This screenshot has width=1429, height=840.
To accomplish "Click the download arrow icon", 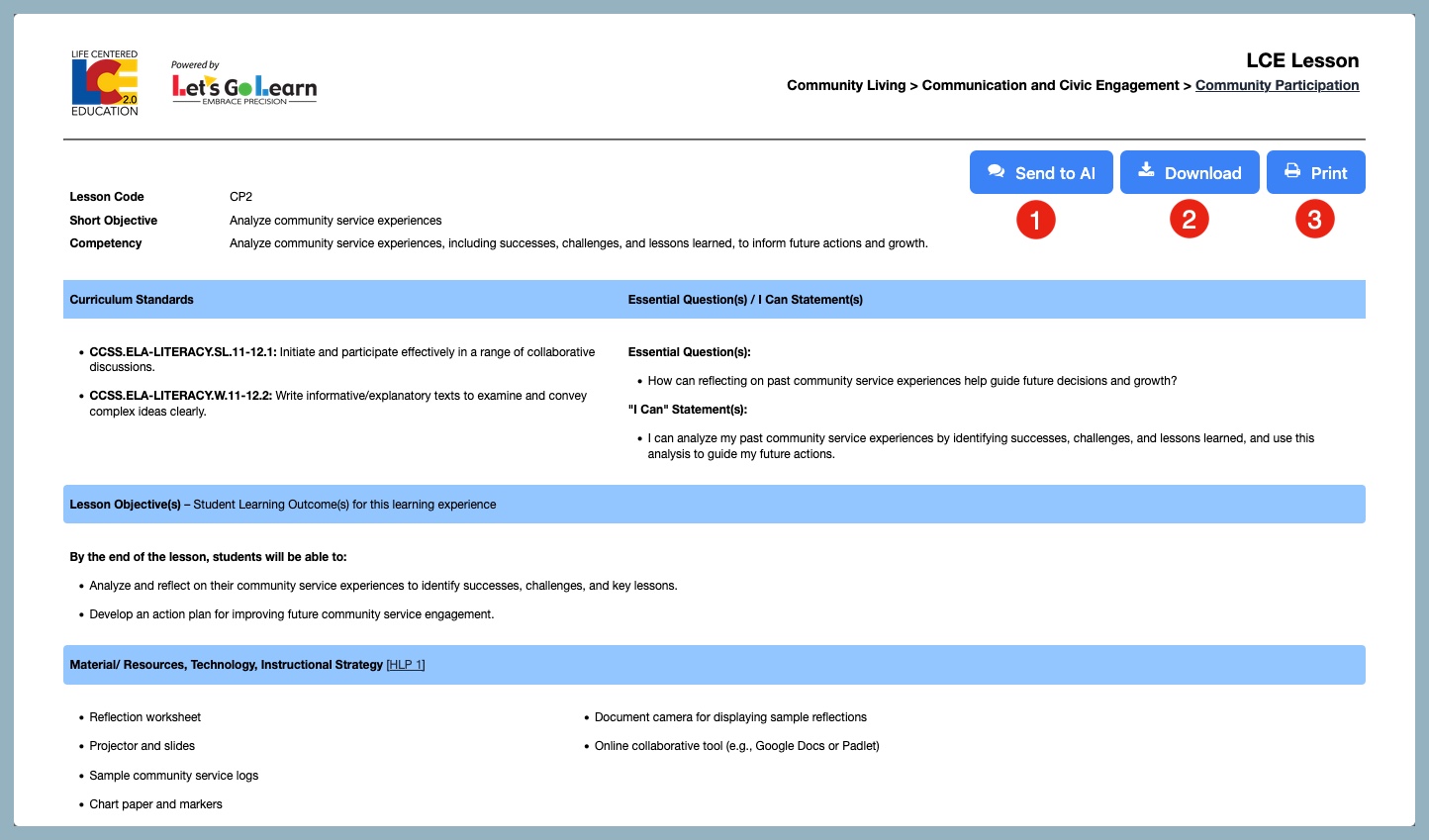I will (1146, 170).
